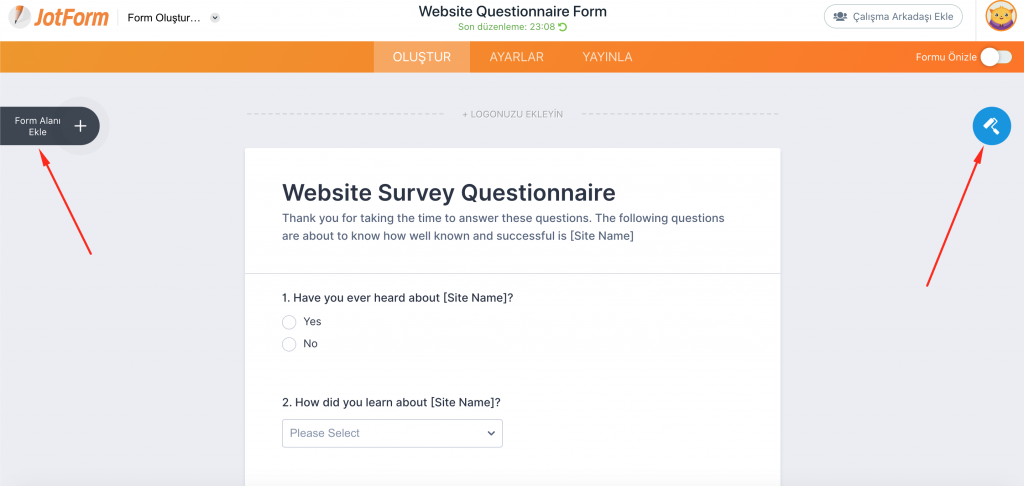Select the Yes radio option

pyautogui.click(x=289, y=322)
